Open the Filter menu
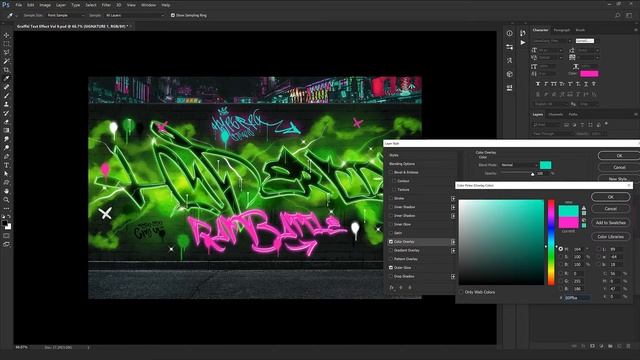Screen dimensions: 640x360 click(106, 5)
